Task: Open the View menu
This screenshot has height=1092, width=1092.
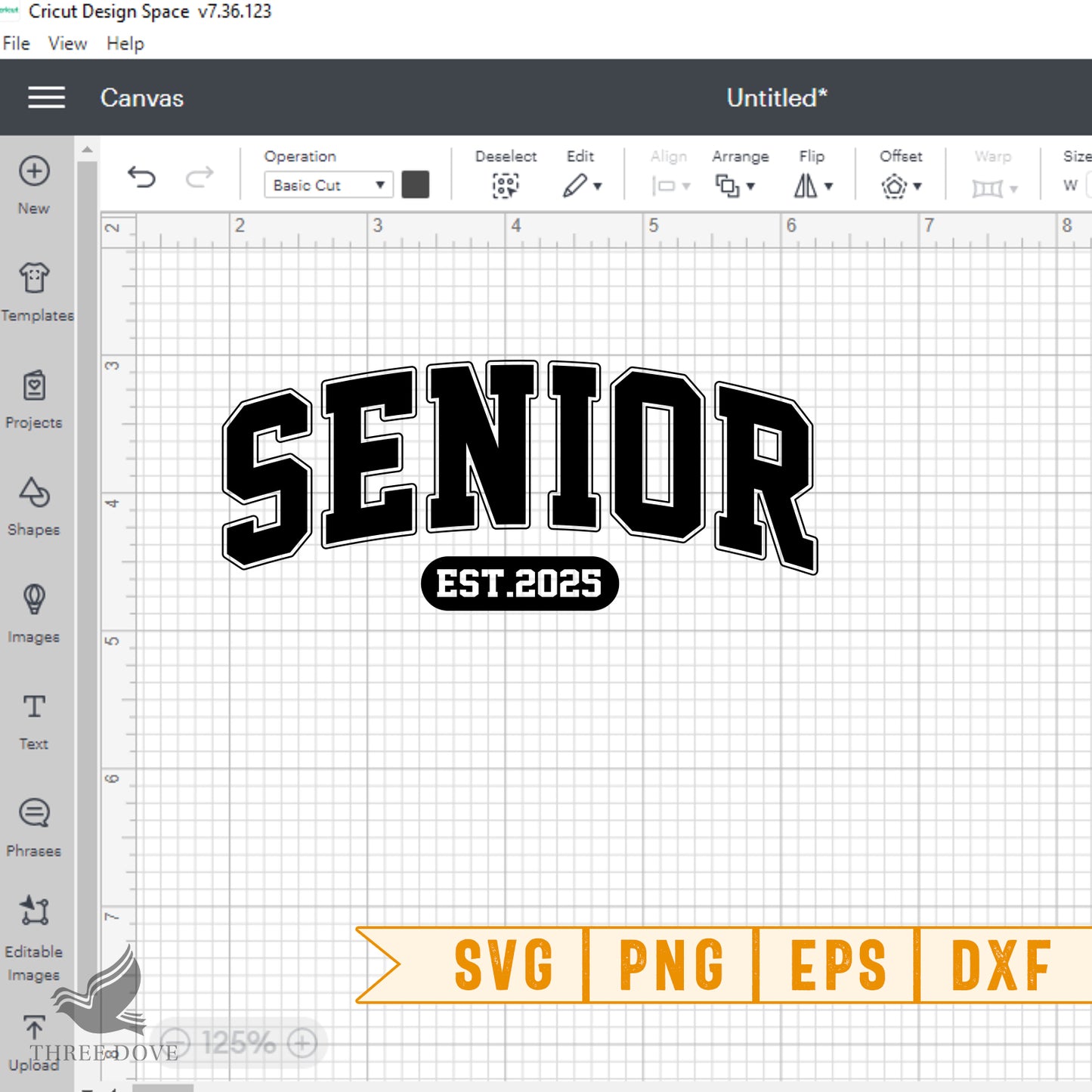Action: point(68,44)
